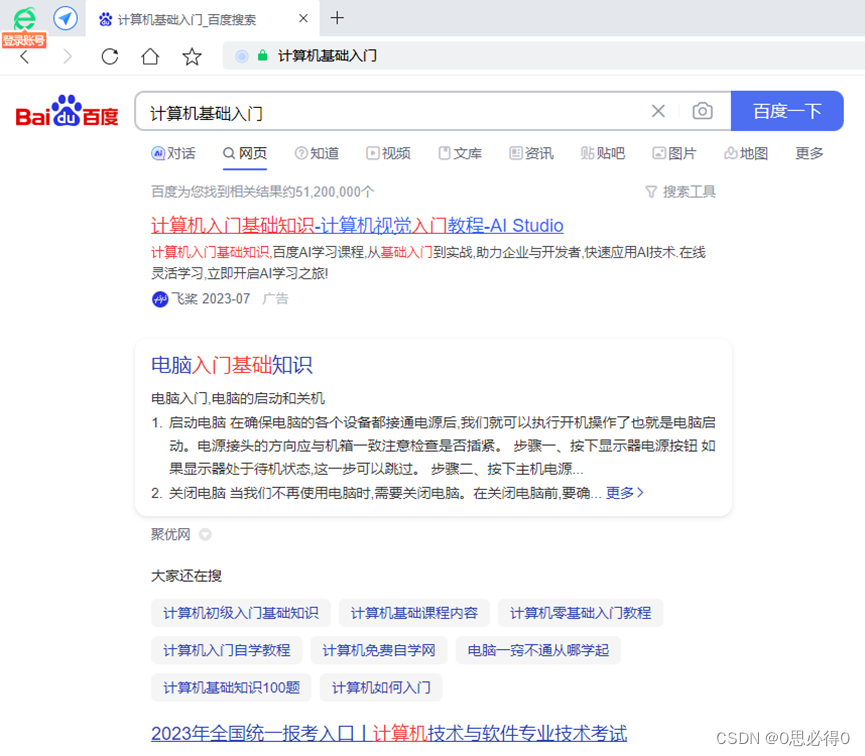Open 搜索工具 filter options

pyautogui.click(x=680, y=191)
